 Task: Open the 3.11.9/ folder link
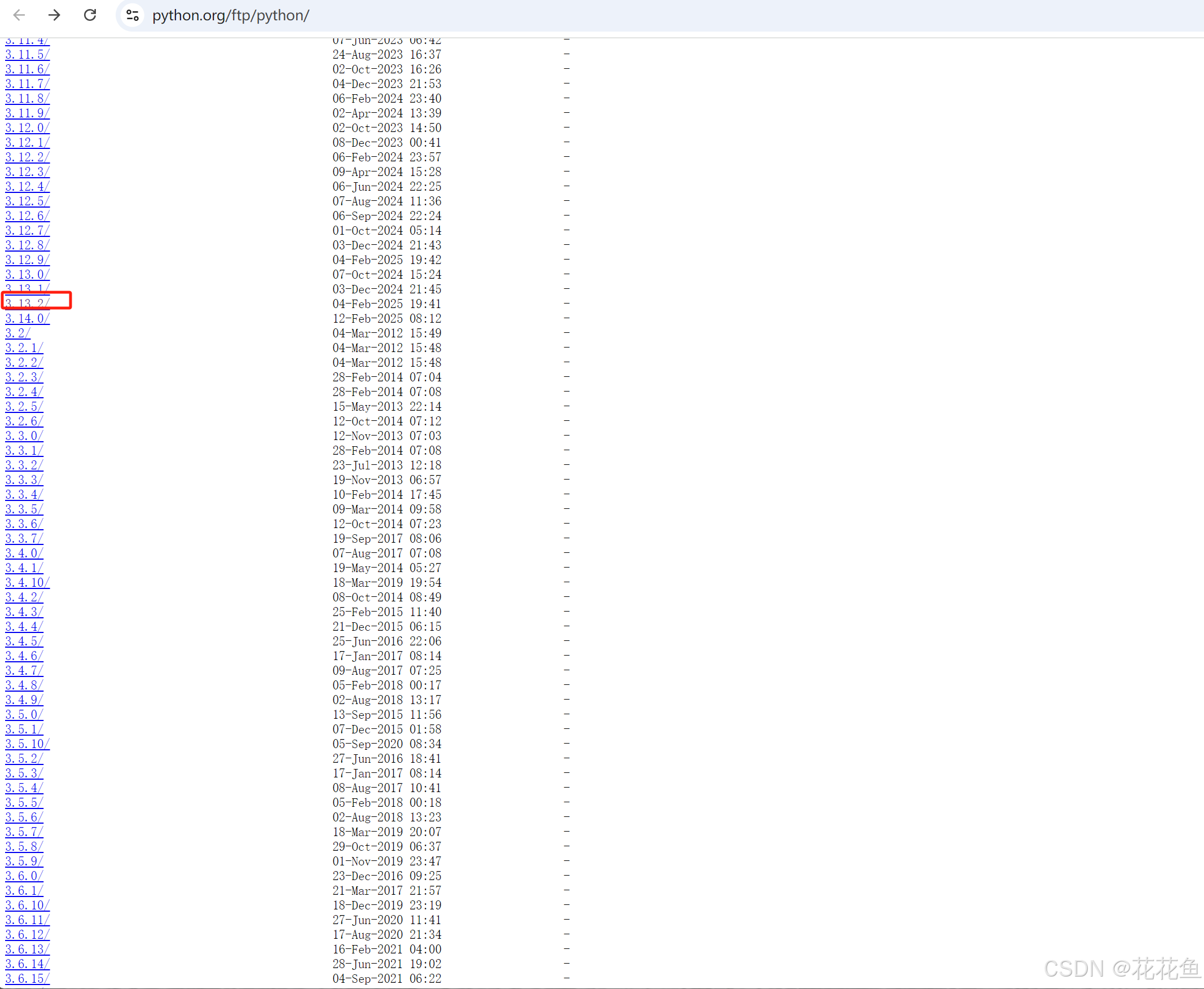coord(27,113)
